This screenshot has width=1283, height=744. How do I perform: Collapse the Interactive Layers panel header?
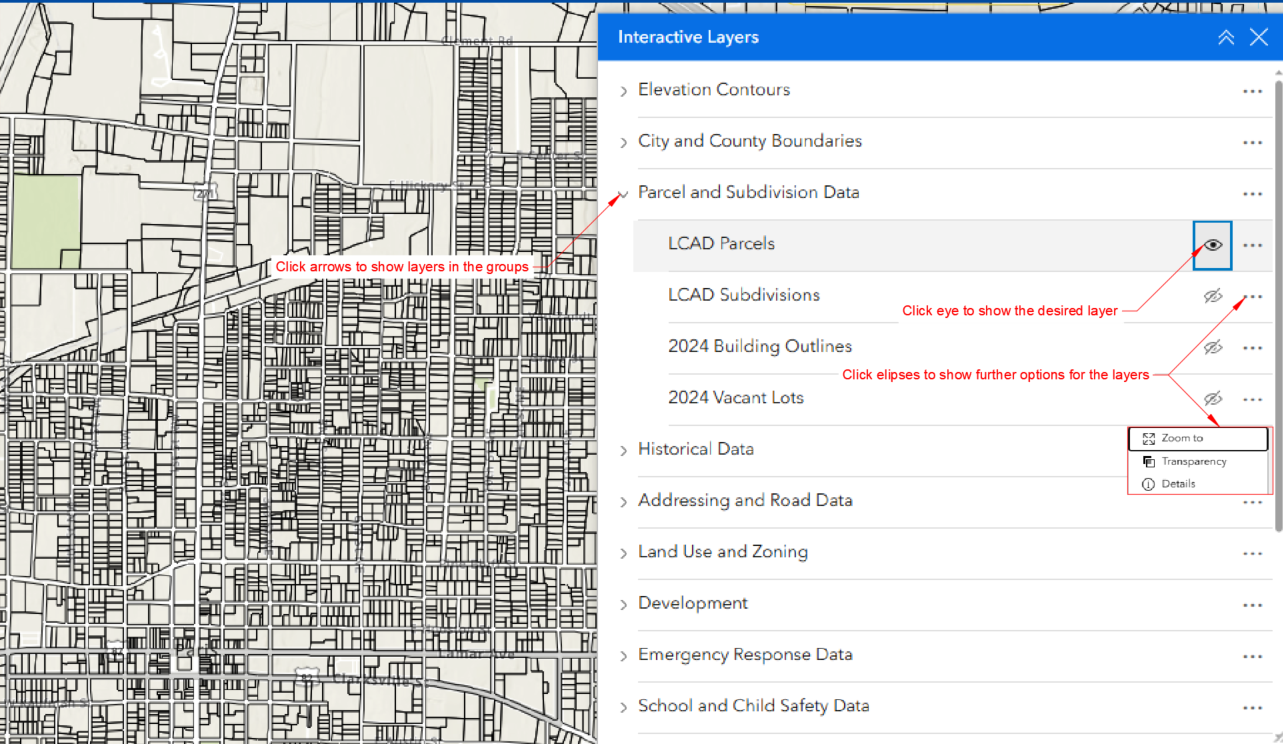point(1225,38)
